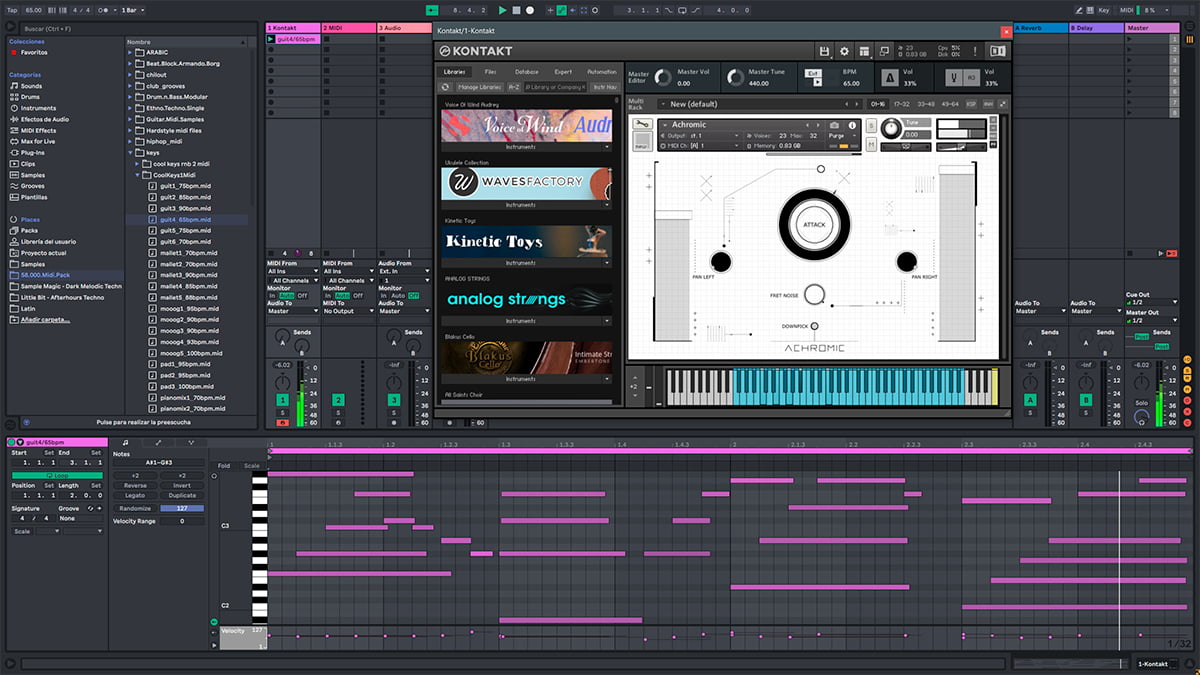Open the Achromic info icon
1200x675 pixels.
[x=853, y=125]
